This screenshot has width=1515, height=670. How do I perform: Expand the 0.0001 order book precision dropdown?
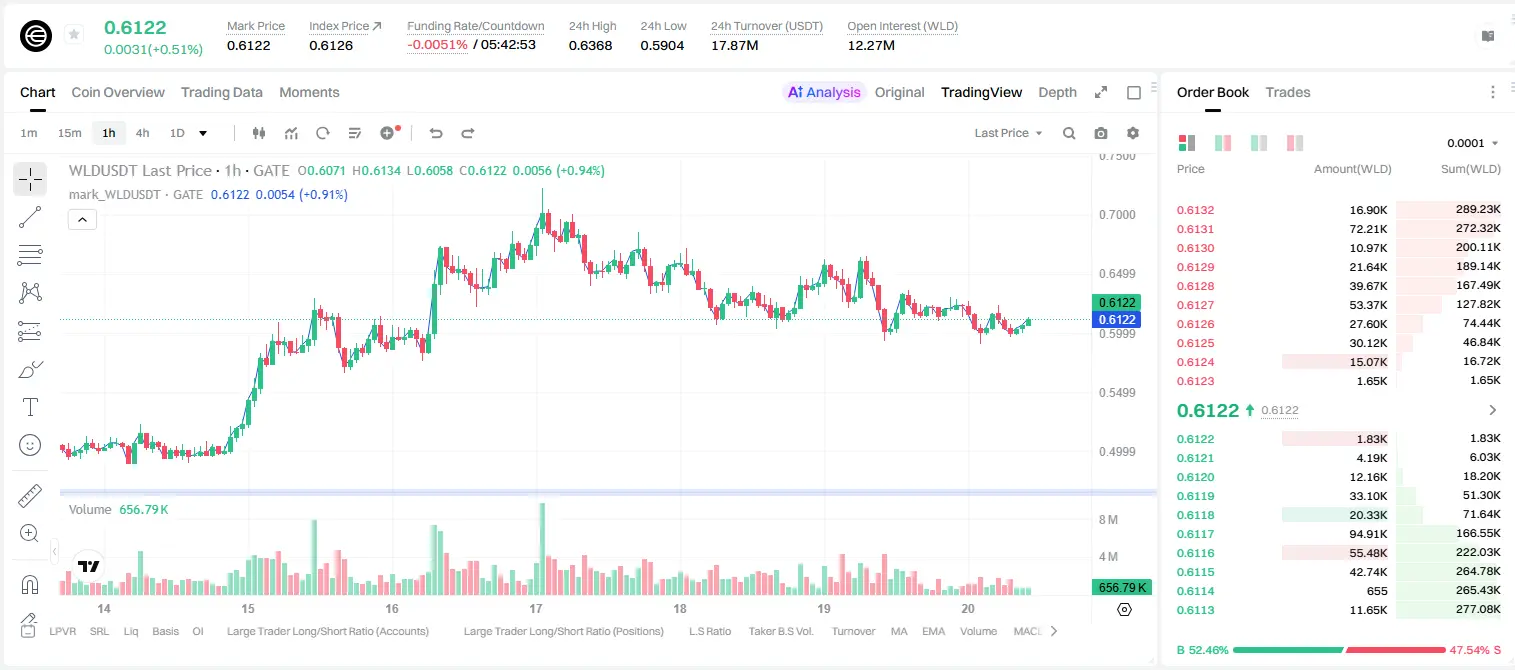[x=1473, y=143]
